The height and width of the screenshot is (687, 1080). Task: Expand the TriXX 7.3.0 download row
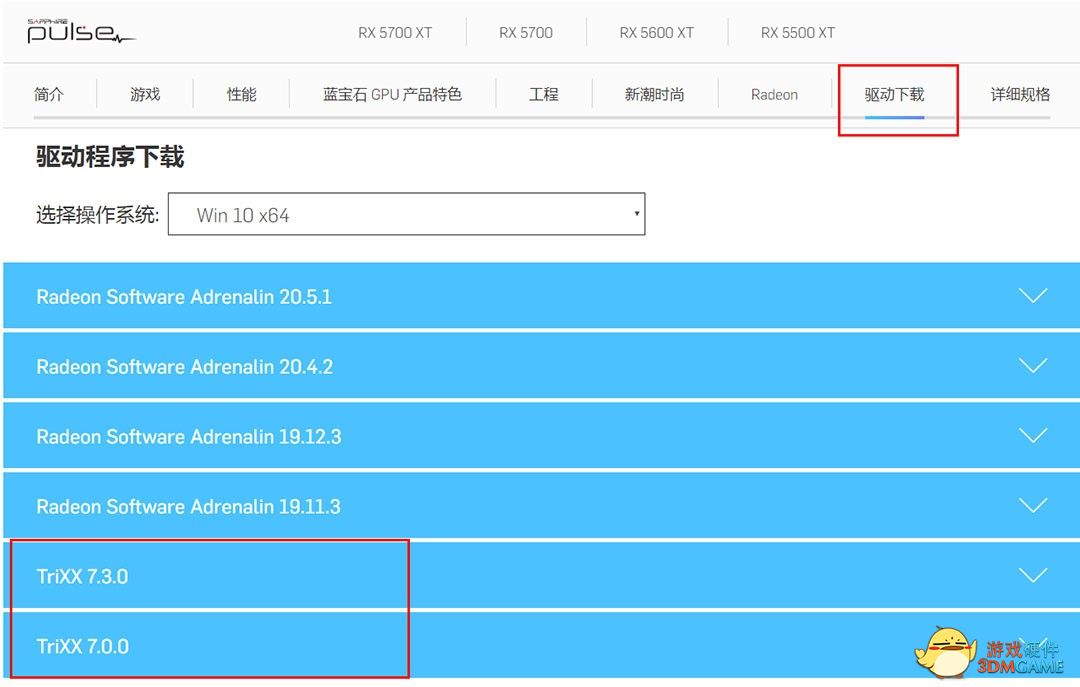pyautogui.click(x=541, y=576)
